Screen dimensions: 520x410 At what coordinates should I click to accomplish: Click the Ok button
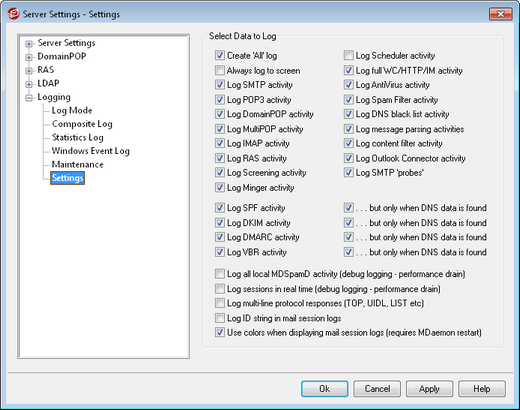coord(324,389)
